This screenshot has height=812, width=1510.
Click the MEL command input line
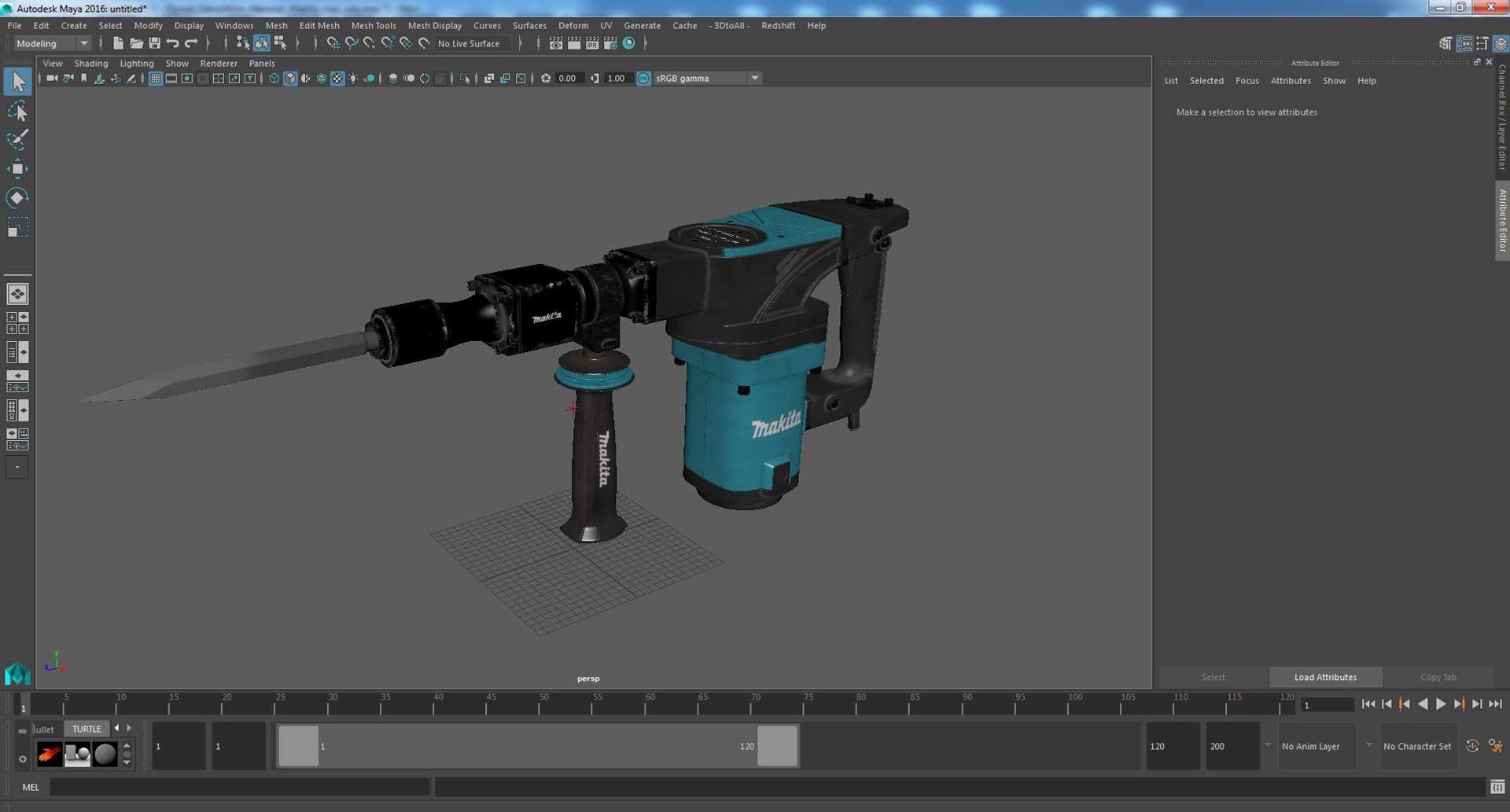click(240, 787)
